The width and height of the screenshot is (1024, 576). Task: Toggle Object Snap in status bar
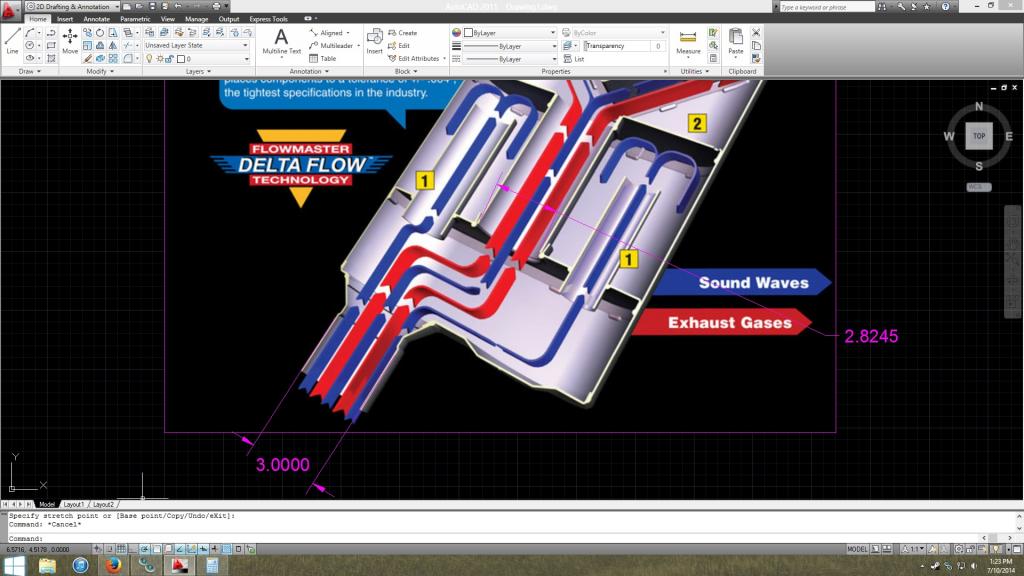[156, 549]
